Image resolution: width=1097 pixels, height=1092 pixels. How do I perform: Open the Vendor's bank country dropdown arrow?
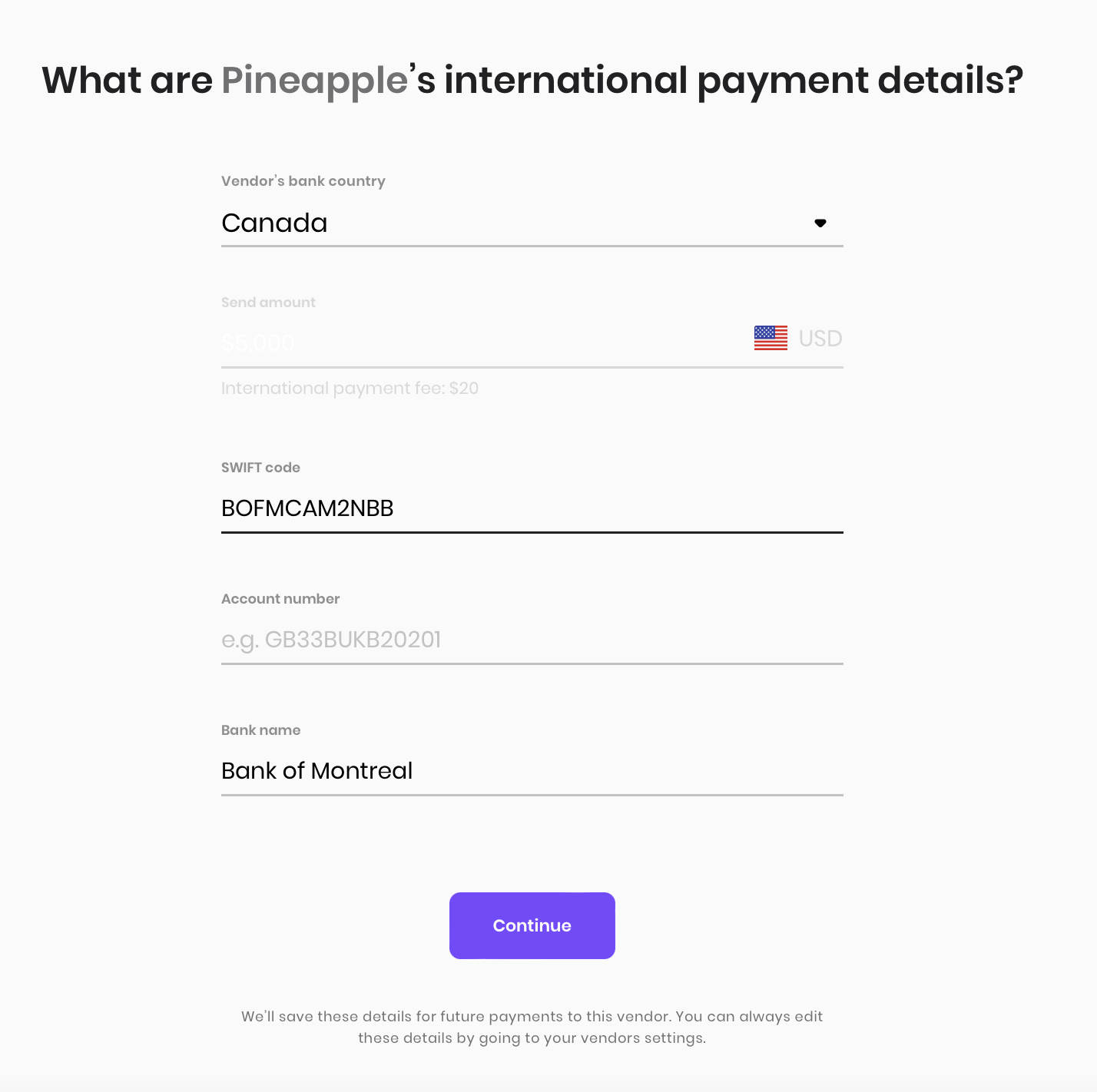coord(820,223)
